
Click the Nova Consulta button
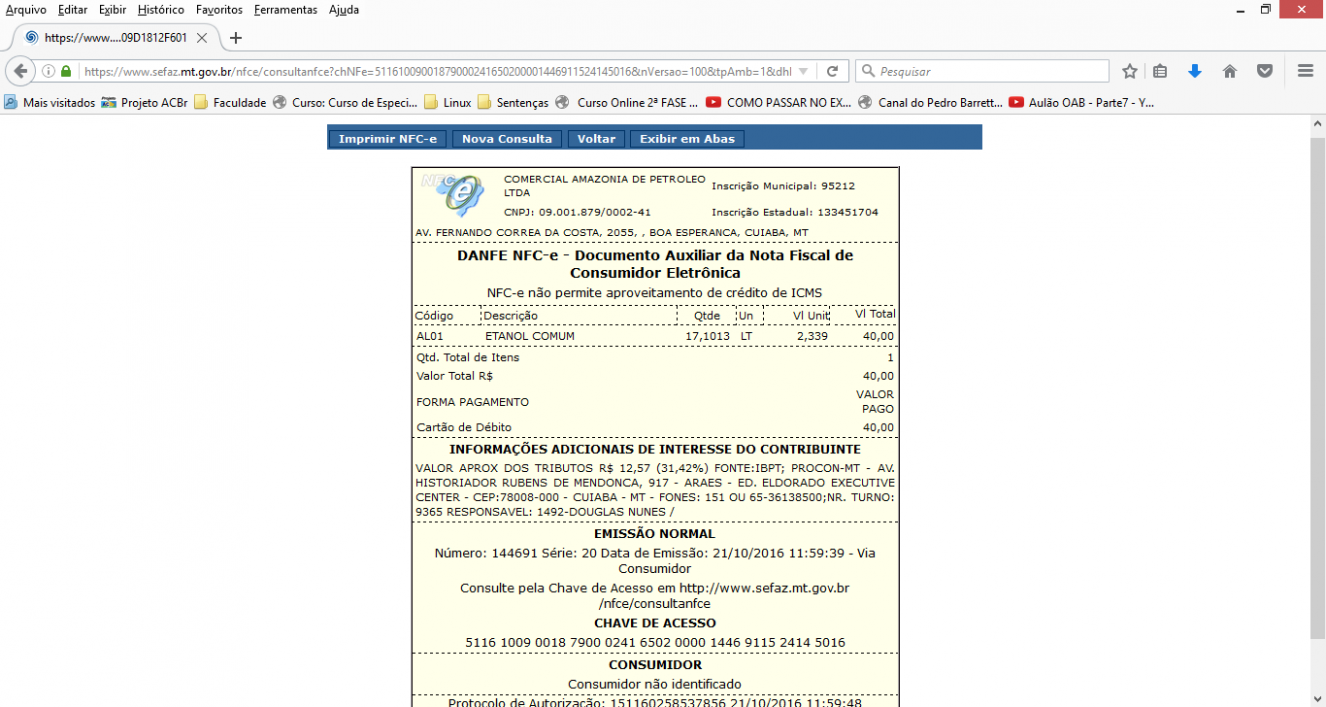point(507,139)
